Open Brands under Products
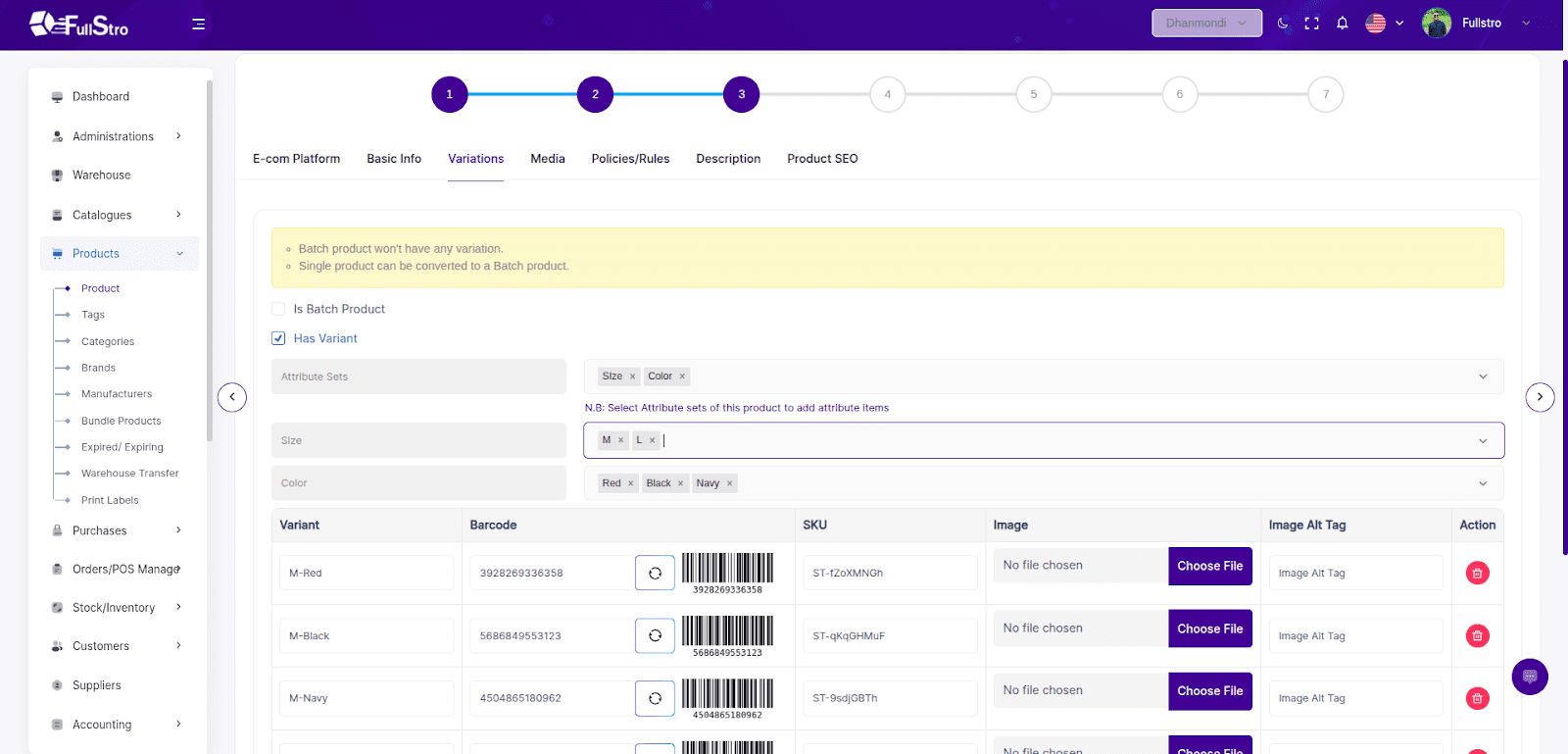Viewport: 1568px width, 754px height. [x=98, y=368]
